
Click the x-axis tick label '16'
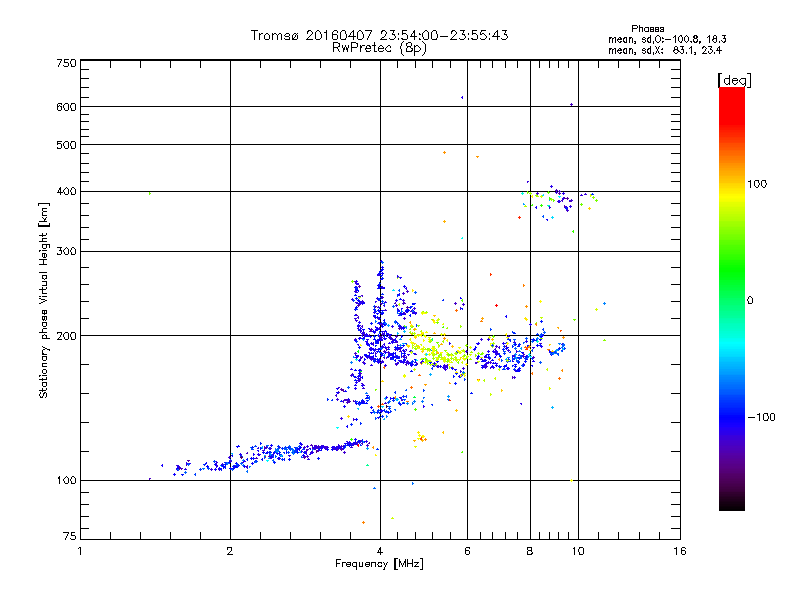pyautogui.click(x=680, y=551)
